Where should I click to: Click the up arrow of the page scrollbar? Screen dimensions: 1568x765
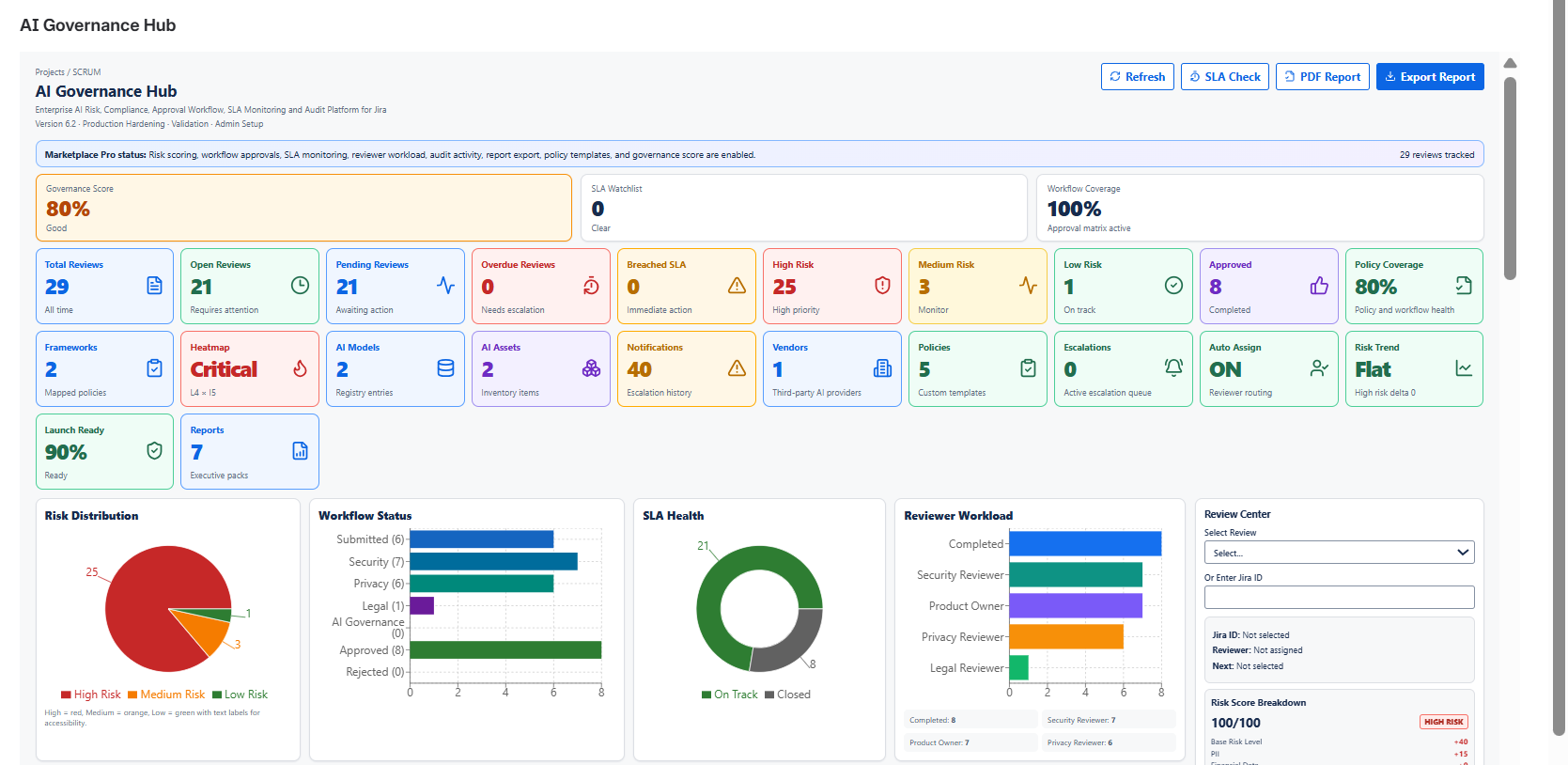(1510, 64)
